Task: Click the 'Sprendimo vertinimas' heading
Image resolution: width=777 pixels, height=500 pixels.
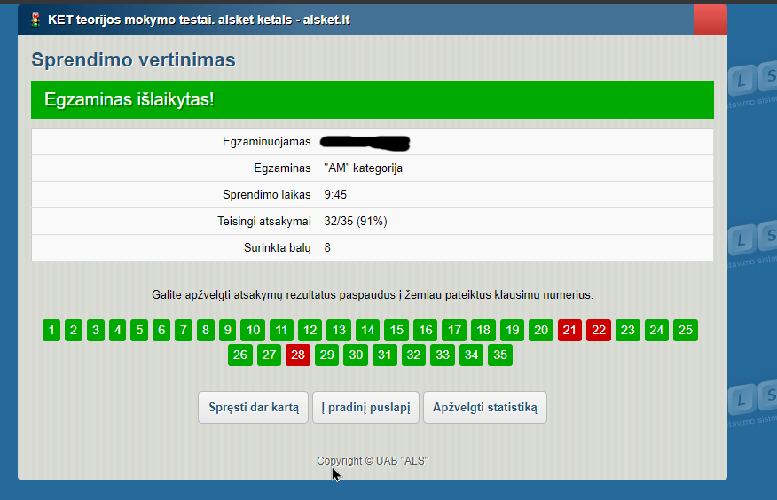Action: [x=133, y=60]
